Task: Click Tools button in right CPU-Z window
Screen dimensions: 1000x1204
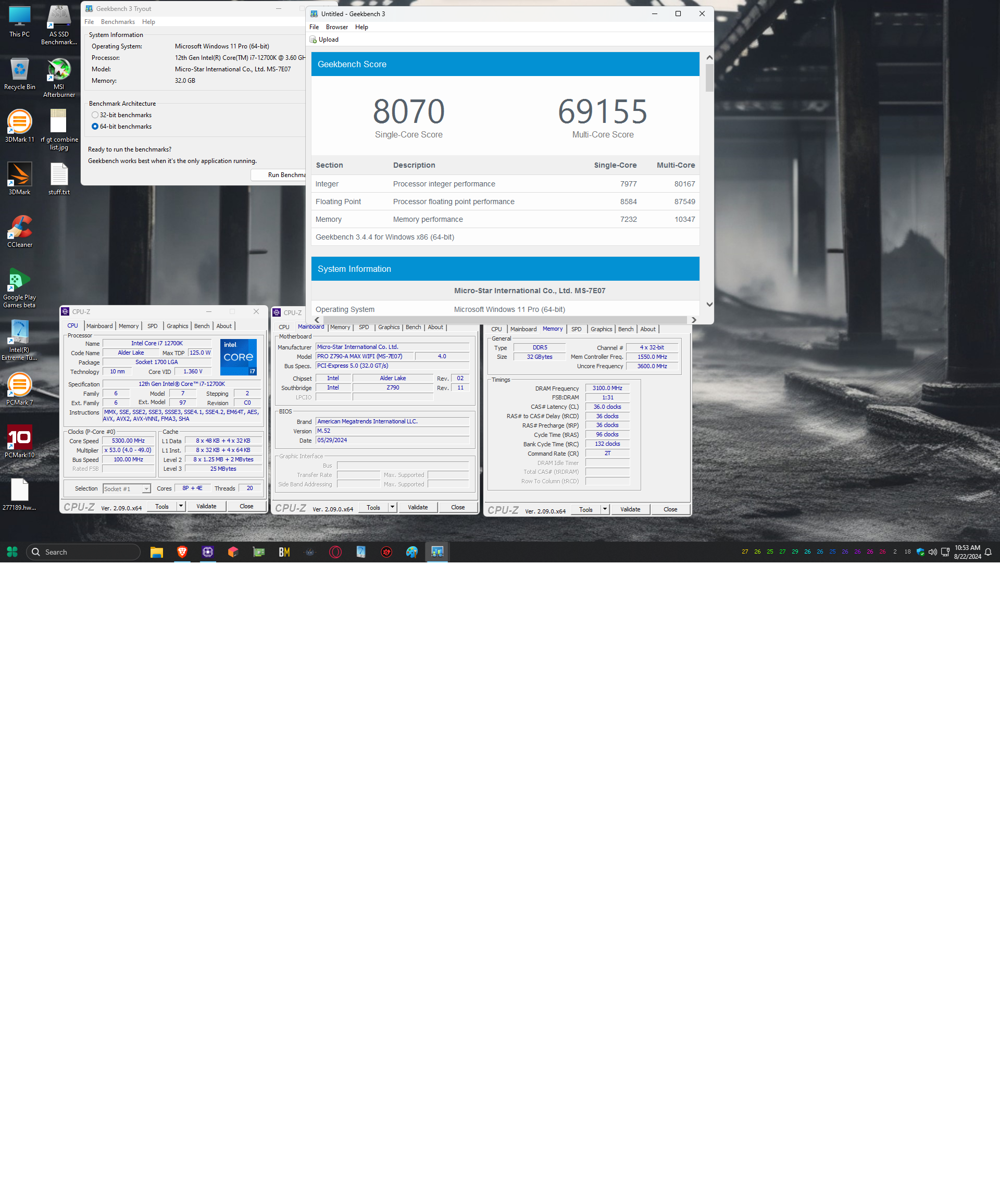Action: tap(585, 509)
